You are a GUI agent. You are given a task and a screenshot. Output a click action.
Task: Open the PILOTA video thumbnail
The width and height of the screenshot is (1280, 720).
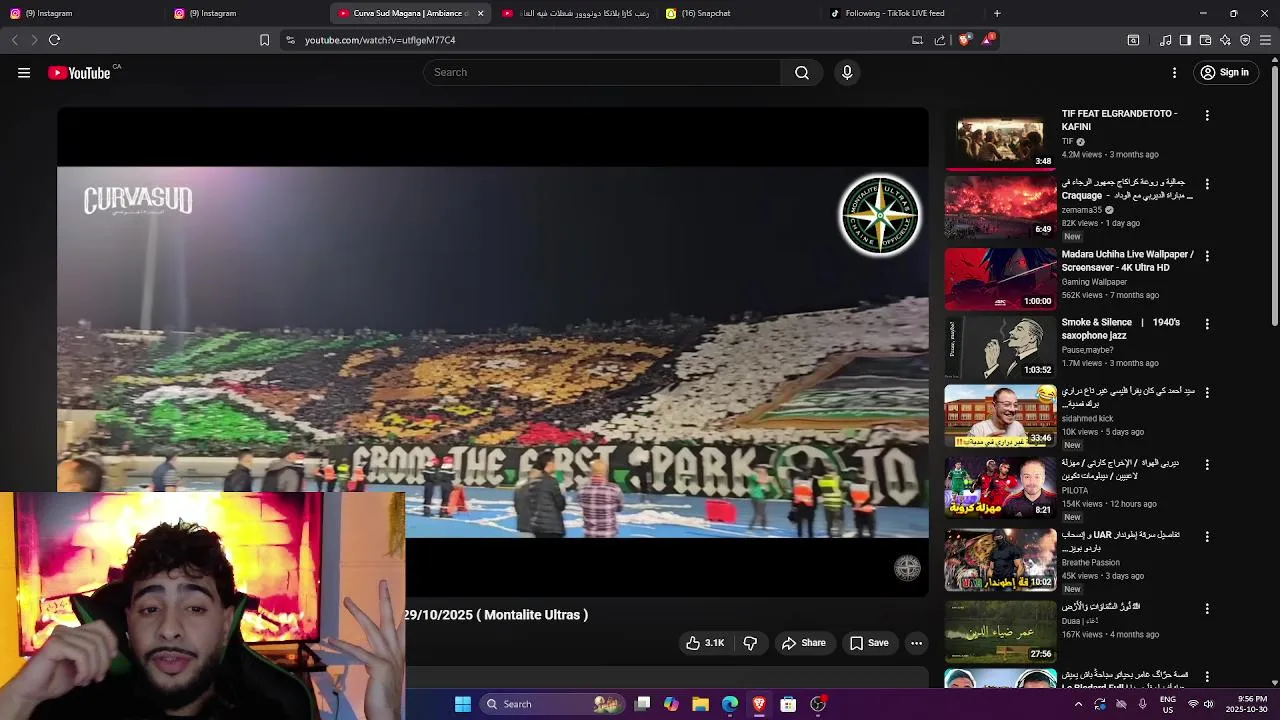(1000, 487)
